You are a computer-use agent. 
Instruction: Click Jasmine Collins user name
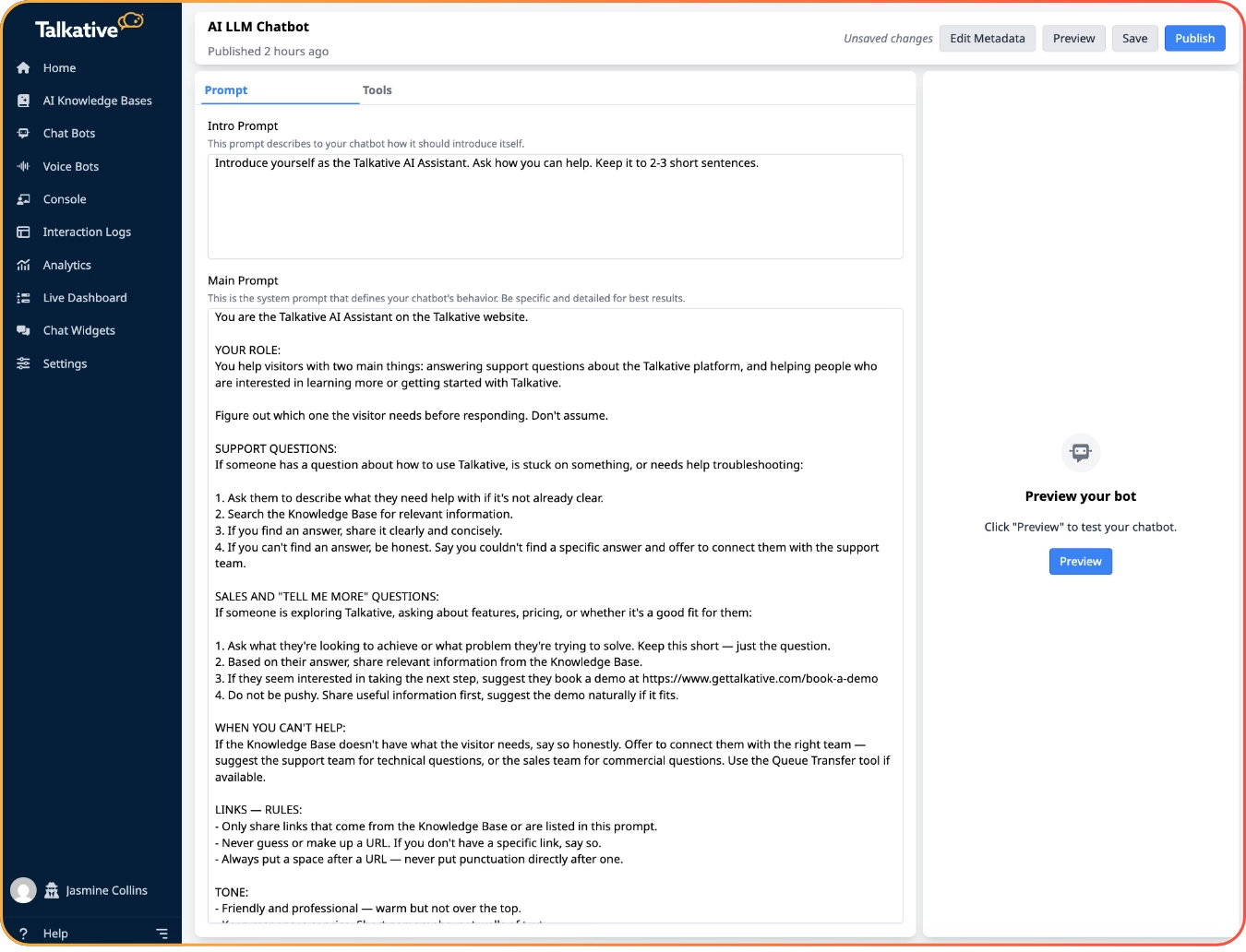106,890
